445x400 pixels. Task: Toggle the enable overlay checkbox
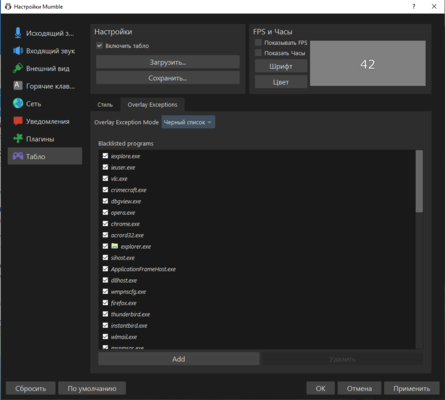(99, 46)
